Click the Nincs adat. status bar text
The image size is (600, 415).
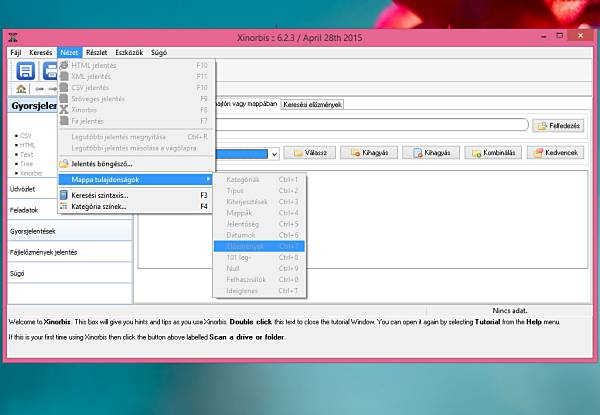pos(509,311)
